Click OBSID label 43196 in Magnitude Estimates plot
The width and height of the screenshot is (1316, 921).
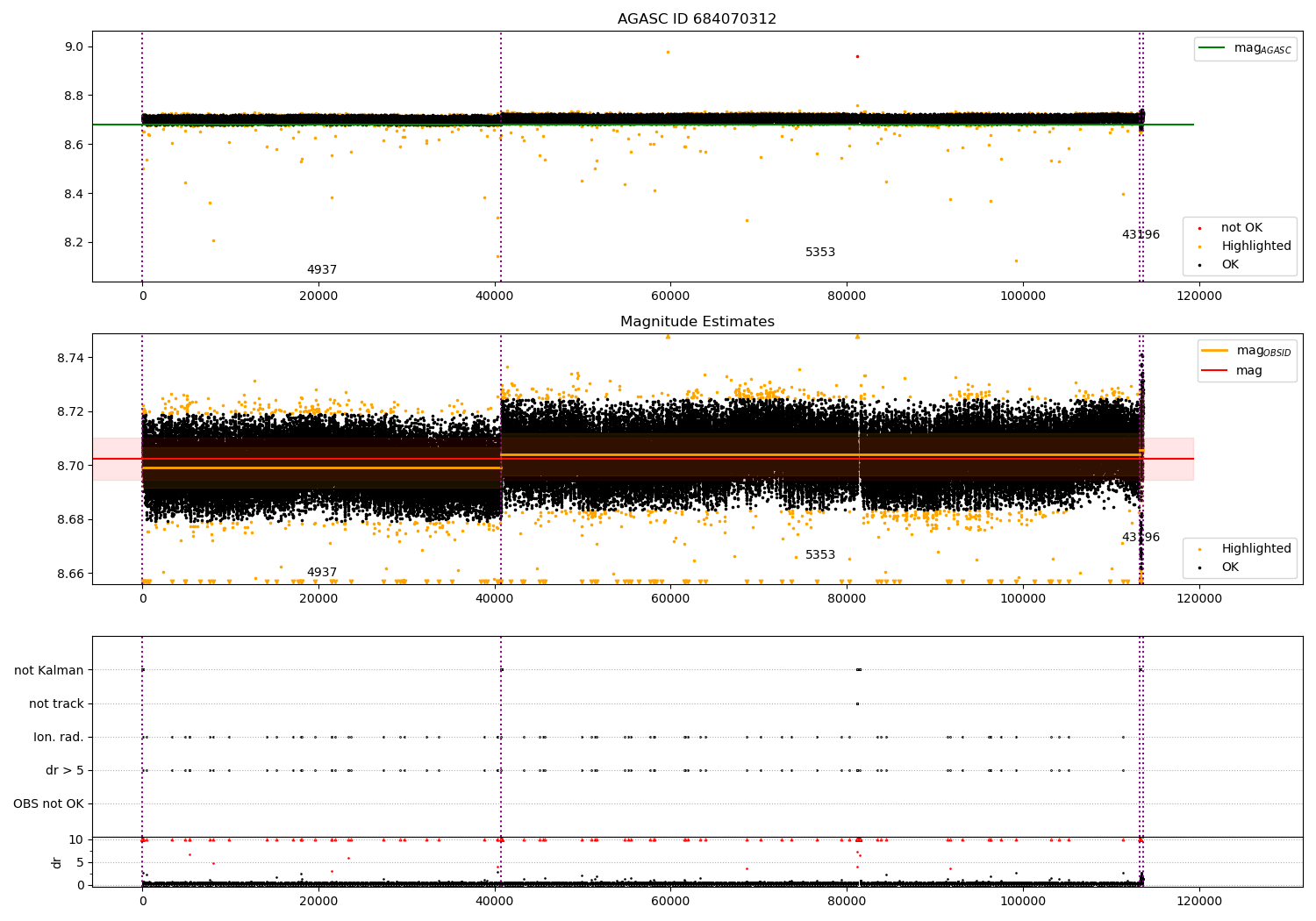(1141, 538)
